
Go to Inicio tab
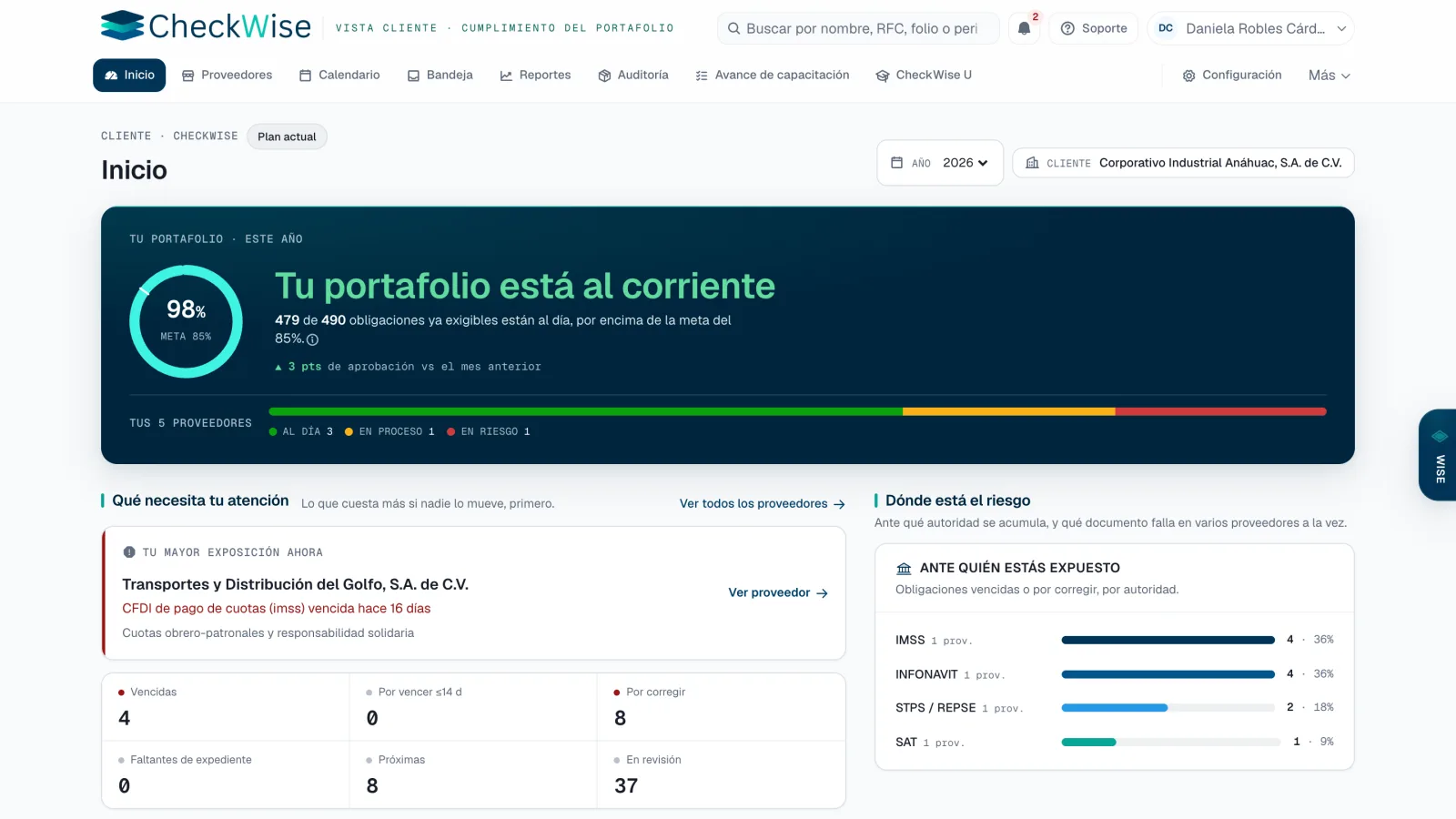[x=129, y=75]
